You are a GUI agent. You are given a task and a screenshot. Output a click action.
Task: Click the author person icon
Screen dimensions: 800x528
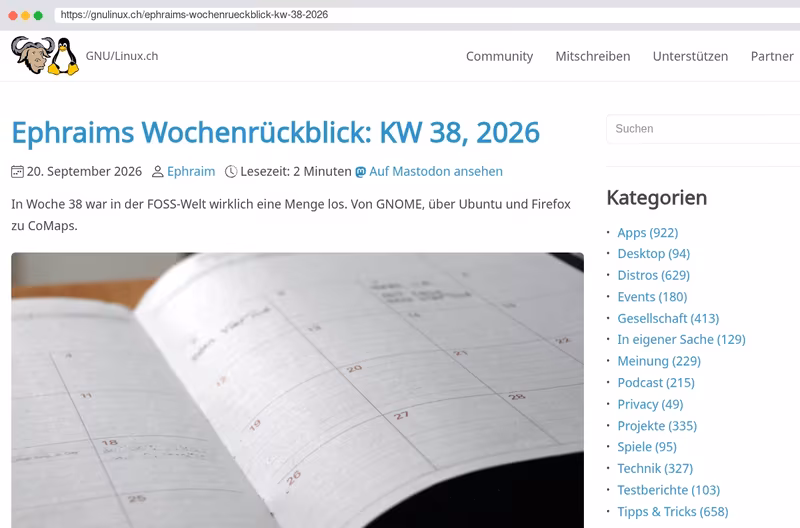(158, 171)
